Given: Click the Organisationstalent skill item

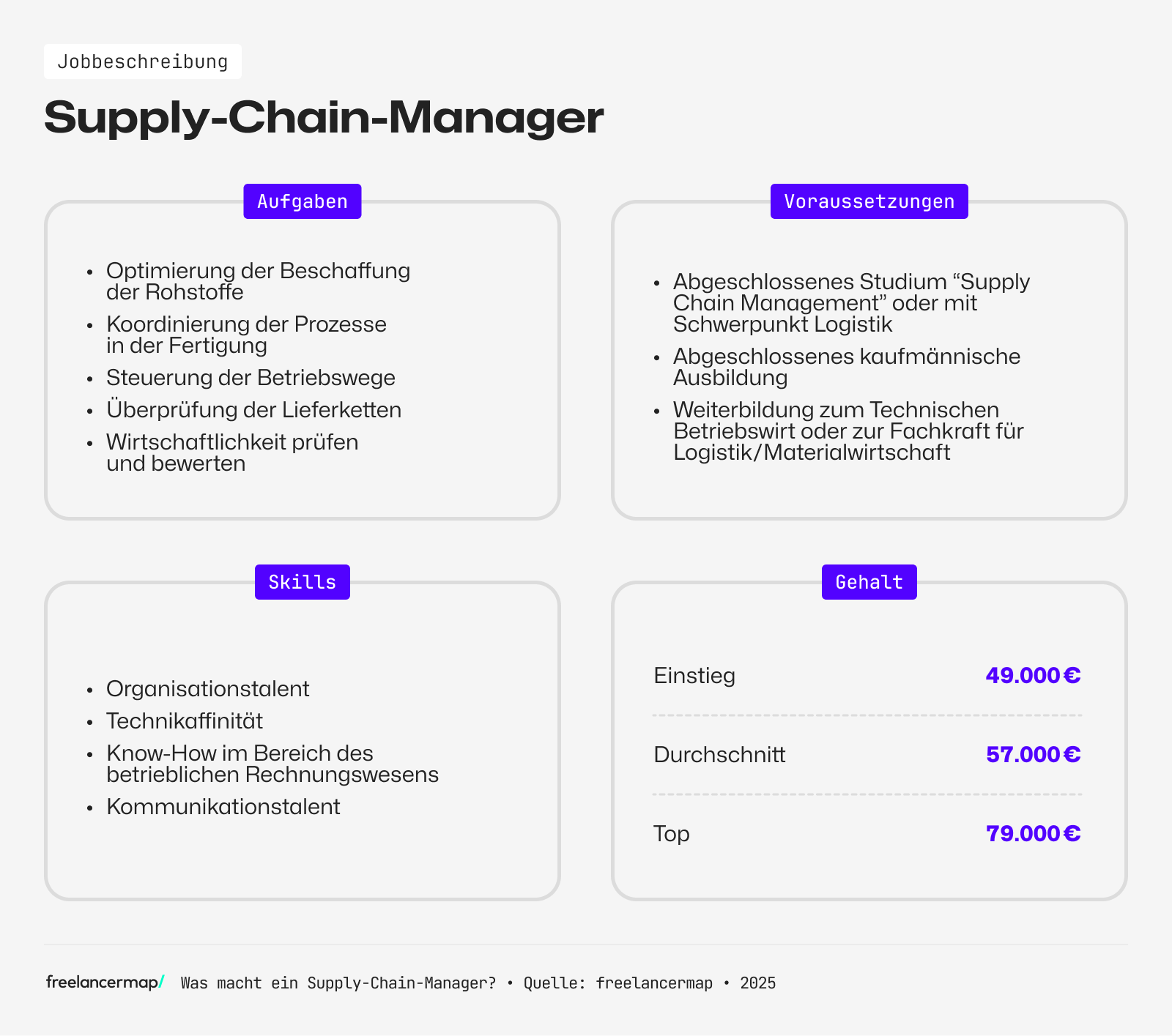Looking at the screenshot, I should [208, 689].
